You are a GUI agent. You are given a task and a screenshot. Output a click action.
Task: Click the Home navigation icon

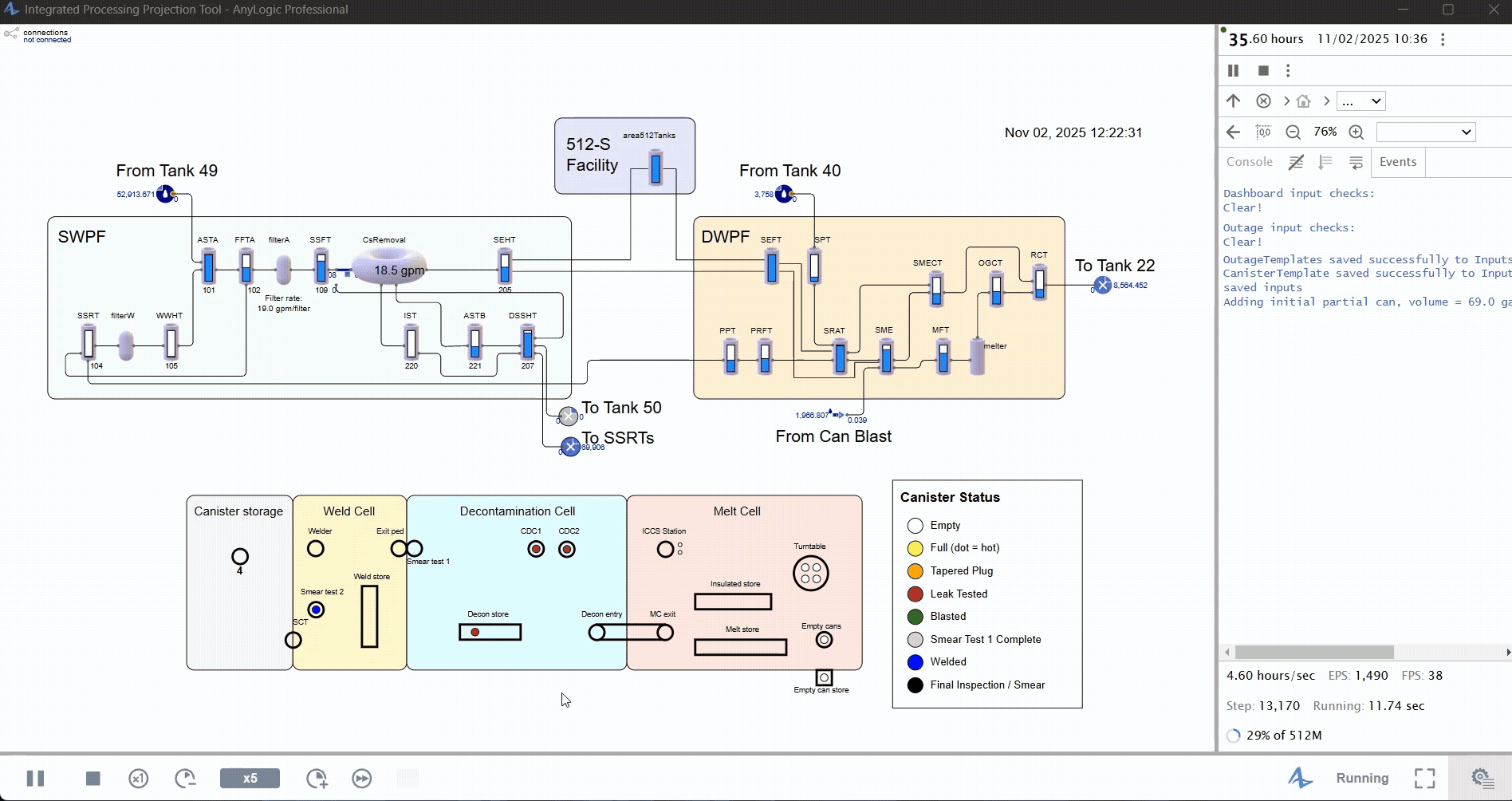(x=1304, y=101)
